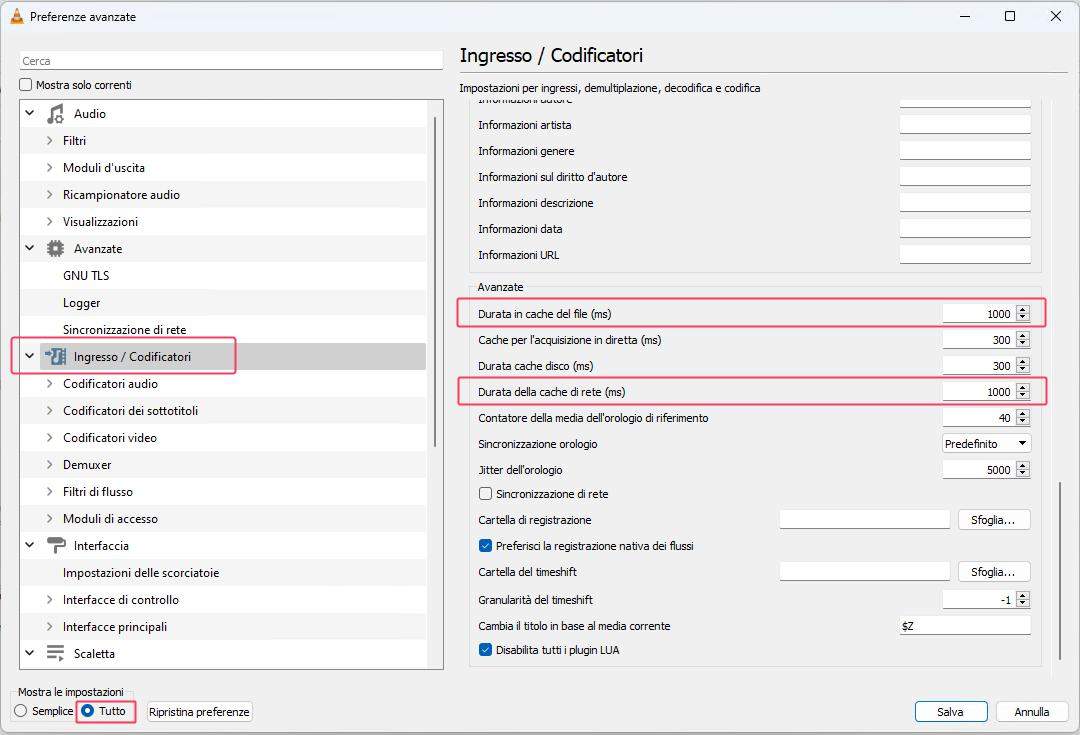
Task: Click the Cerca search field
Action: tap(231, 61)
